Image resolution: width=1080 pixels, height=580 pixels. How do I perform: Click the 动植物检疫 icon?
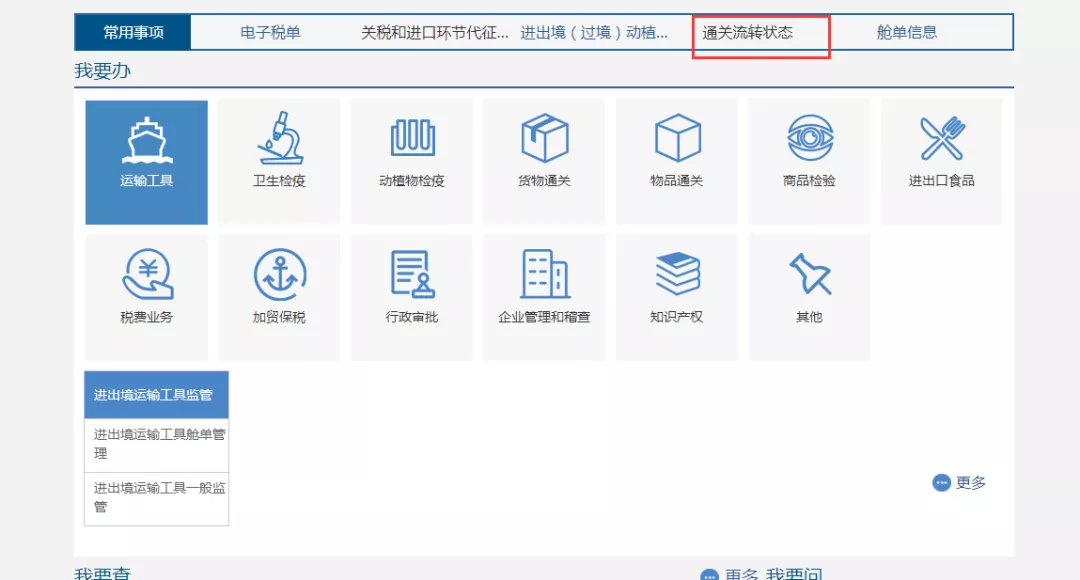[x=412, y=160]
